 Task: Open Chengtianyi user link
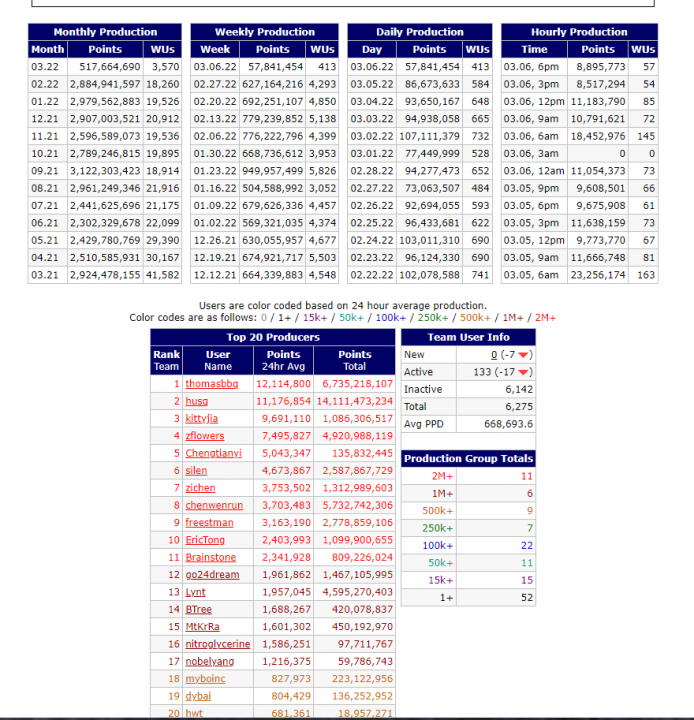pyautogui.click(x=214, y=453)
